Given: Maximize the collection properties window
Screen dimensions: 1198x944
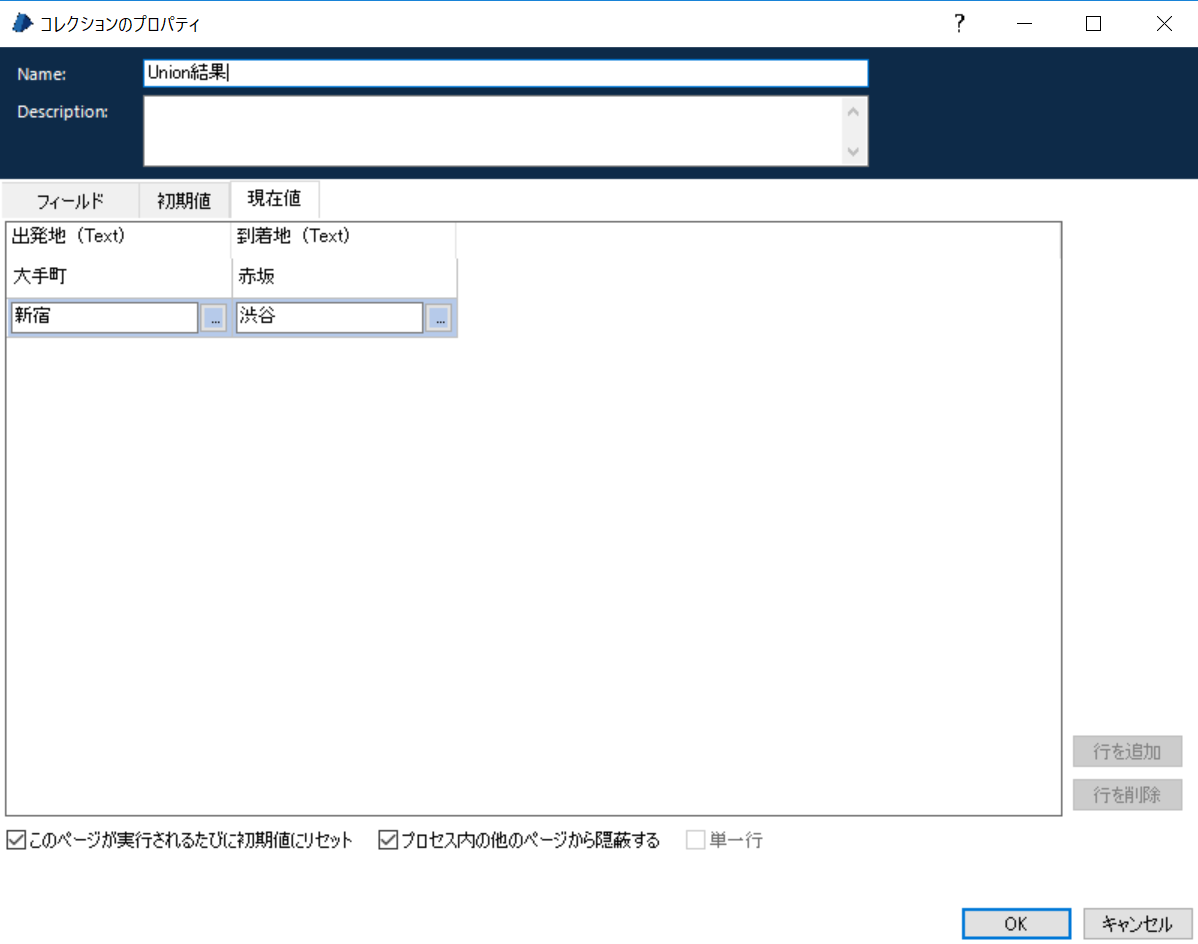Looking at the screenshot, I should click(1093, 24).
